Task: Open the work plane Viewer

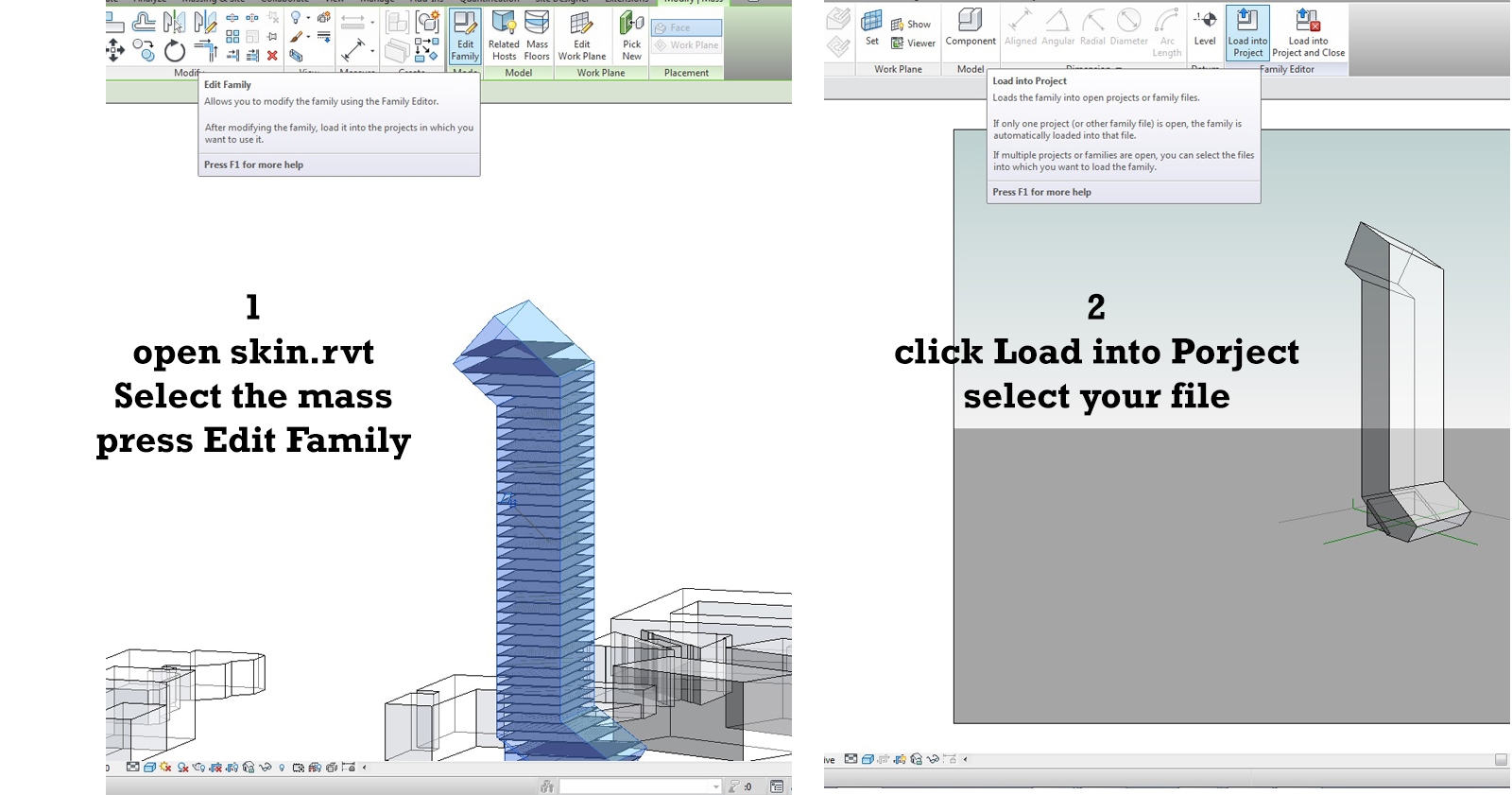Action: [x=913, y=43]
